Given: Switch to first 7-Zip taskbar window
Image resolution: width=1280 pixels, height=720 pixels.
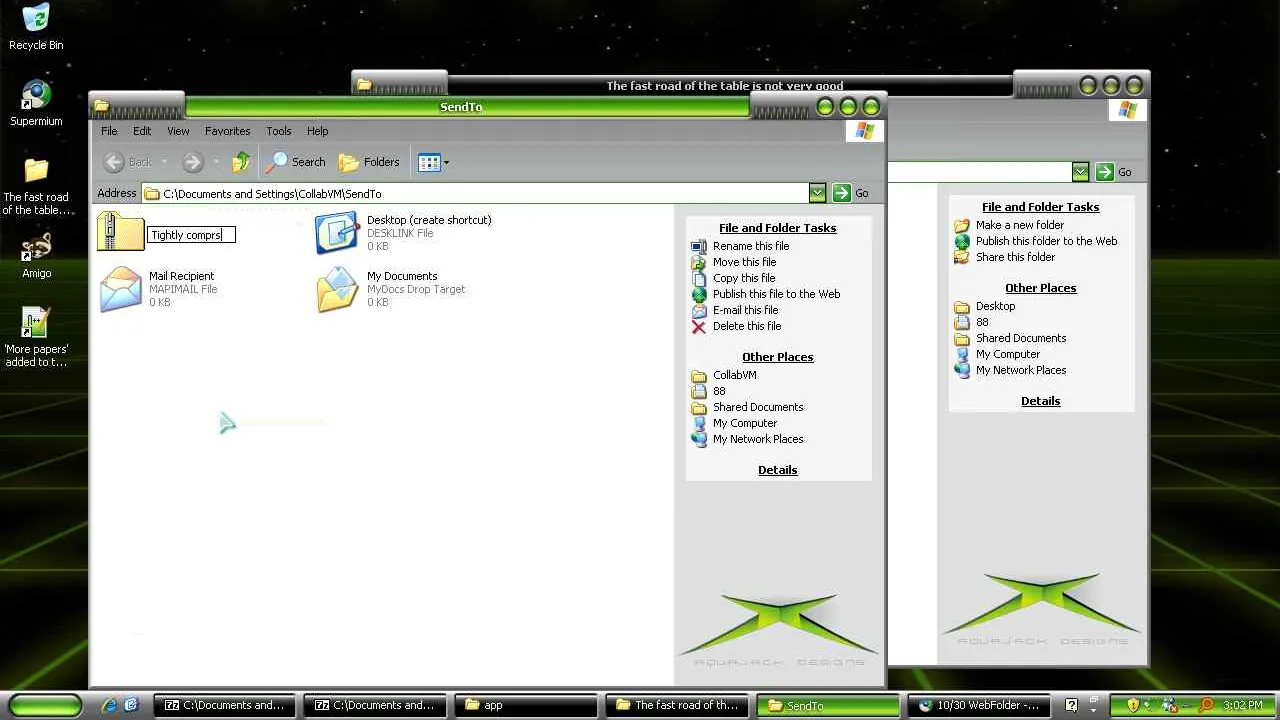Looking at the screenshot, I should (x=224, y=705).
